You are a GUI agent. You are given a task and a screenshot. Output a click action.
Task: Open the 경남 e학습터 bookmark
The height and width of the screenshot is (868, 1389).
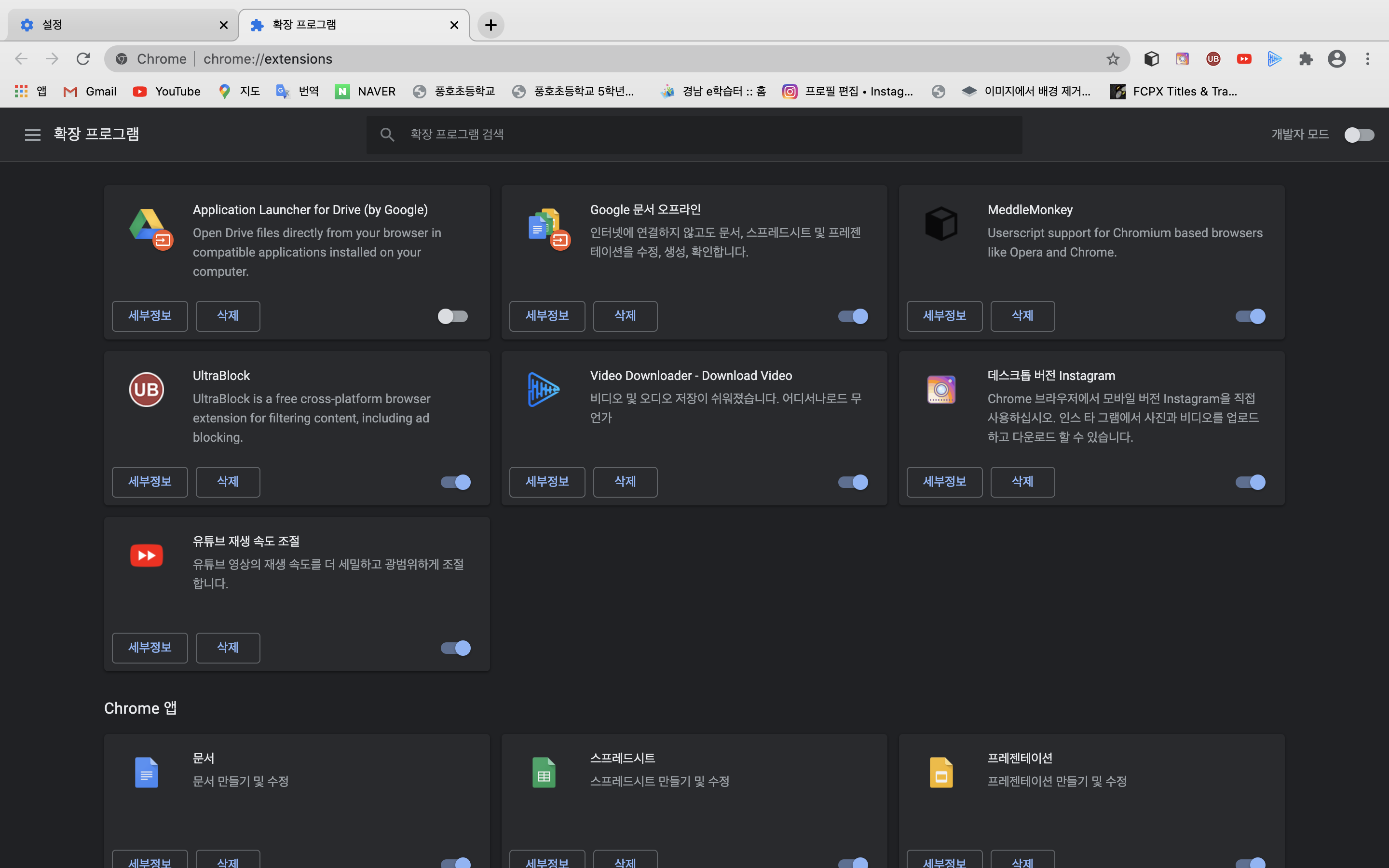[x=713, y=91]
